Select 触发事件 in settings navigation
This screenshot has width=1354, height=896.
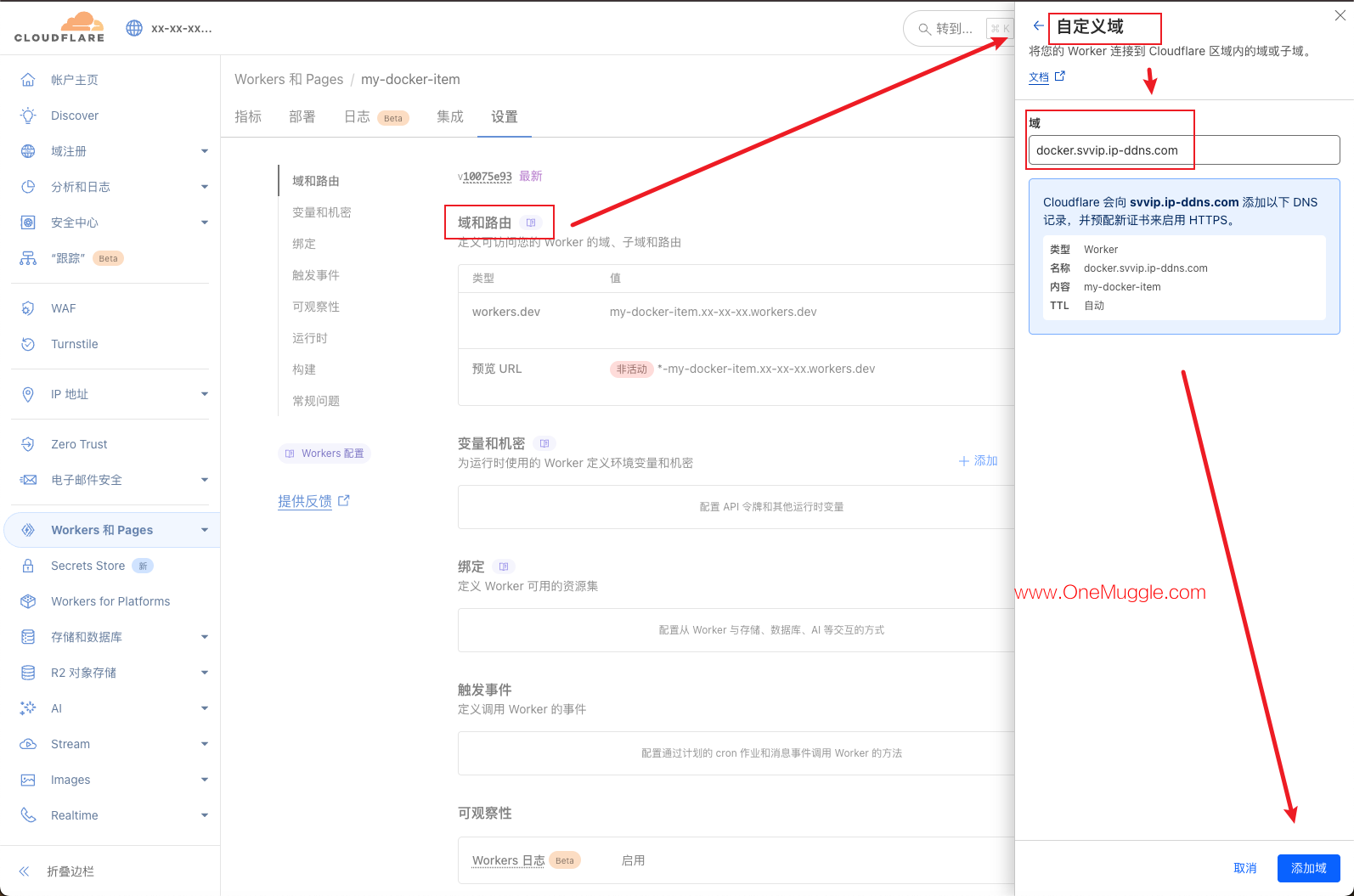click(x=316, y=275)
